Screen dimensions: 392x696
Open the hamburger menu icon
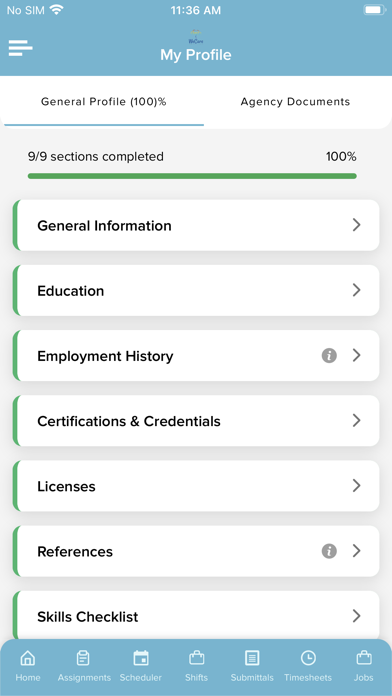pyautogui.click(x=20, y=48)
